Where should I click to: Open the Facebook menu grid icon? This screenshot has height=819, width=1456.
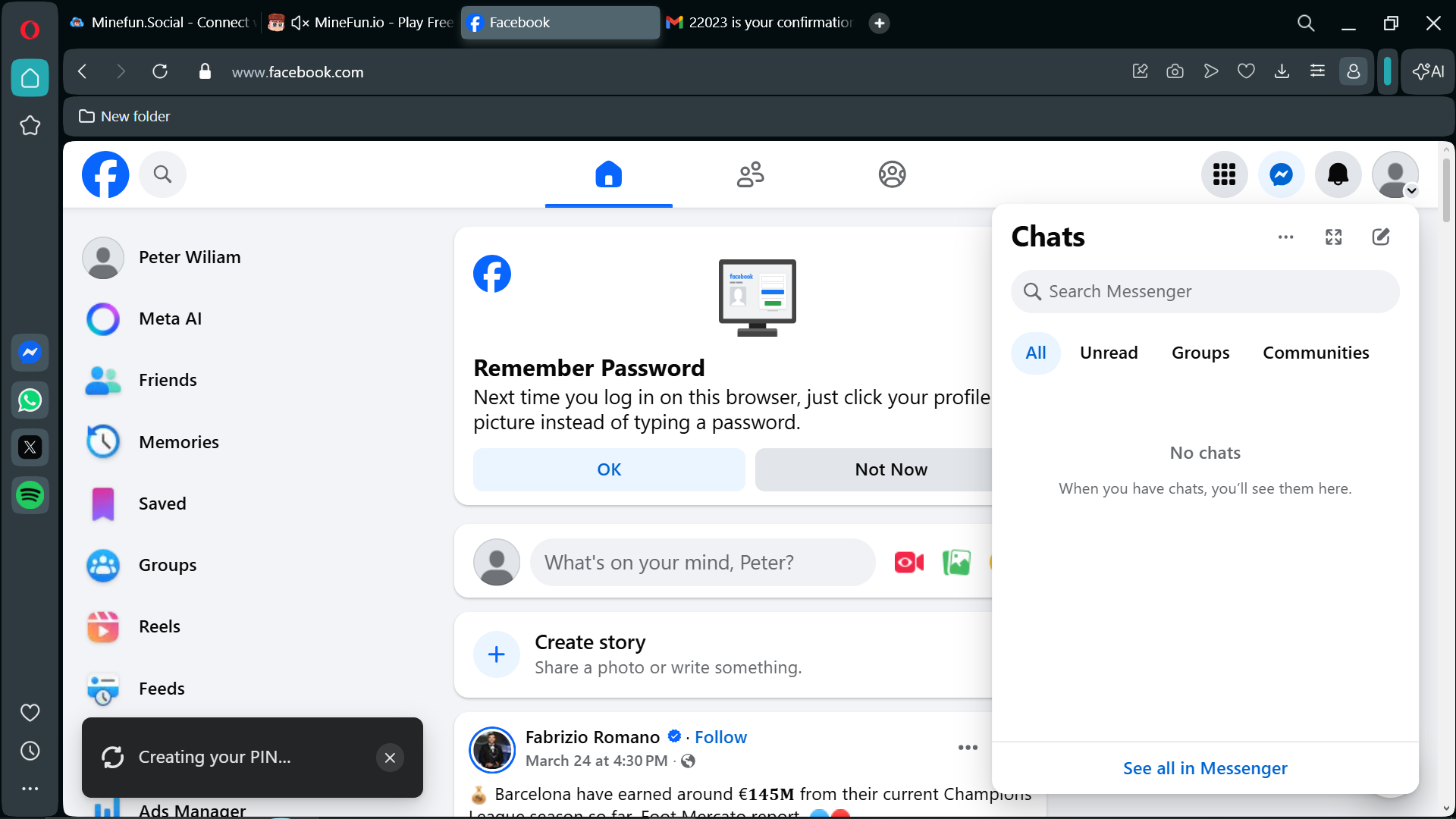click(x=1224, y=174)
